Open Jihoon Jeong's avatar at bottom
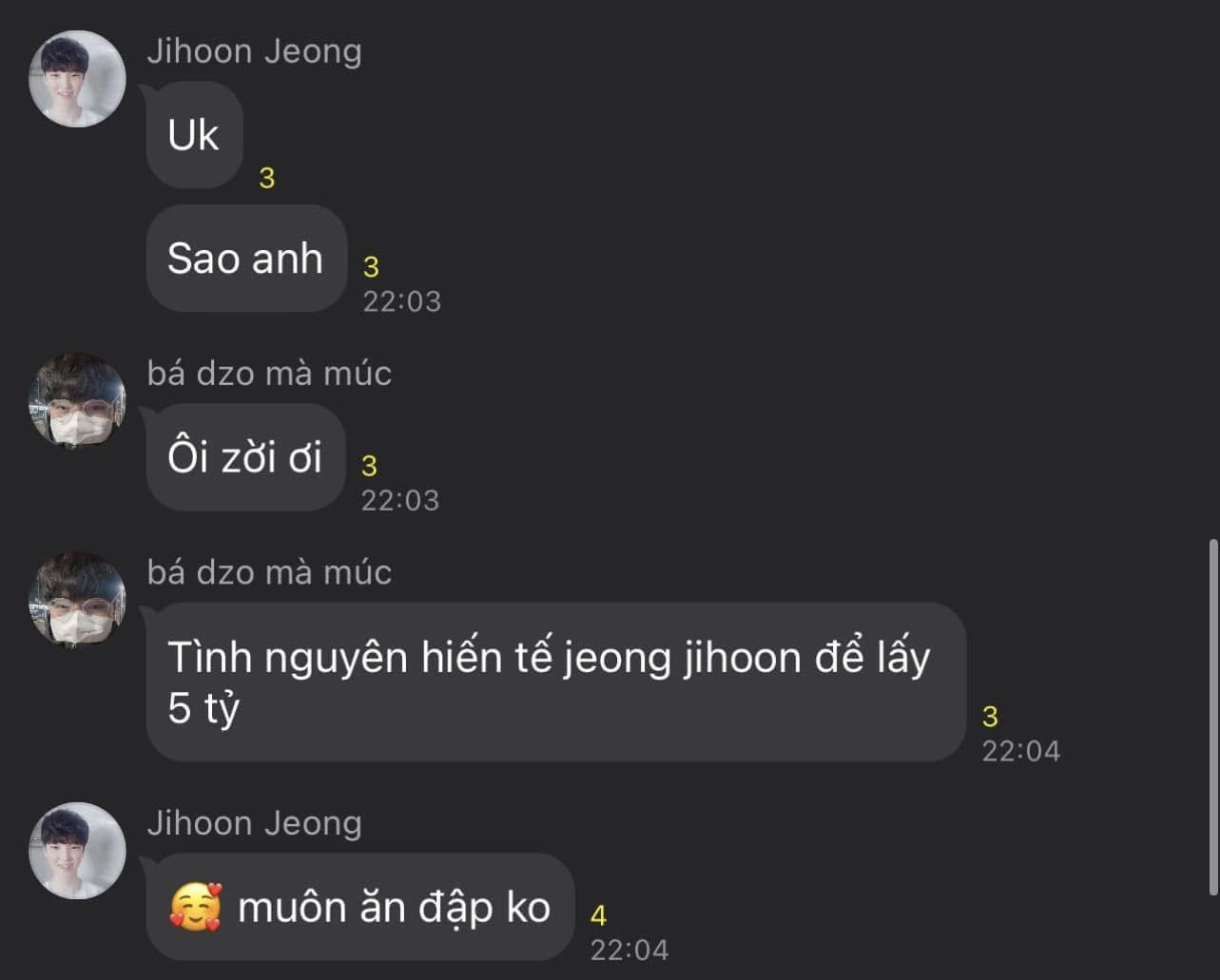The height and width of the screenshot is (980, 1220). click(77, 851)
